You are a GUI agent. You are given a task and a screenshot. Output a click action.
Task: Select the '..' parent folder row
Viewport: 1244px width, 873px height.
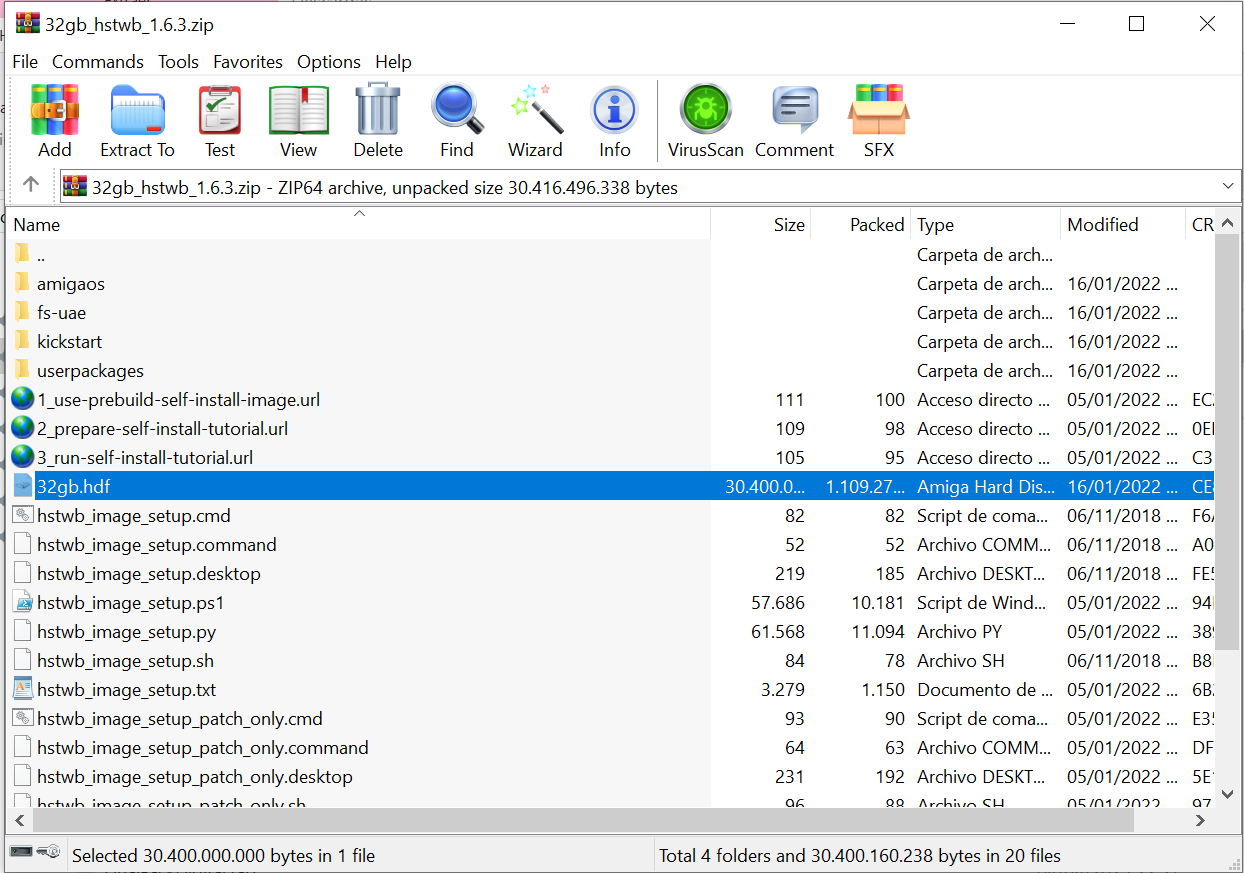coord(610,254)
